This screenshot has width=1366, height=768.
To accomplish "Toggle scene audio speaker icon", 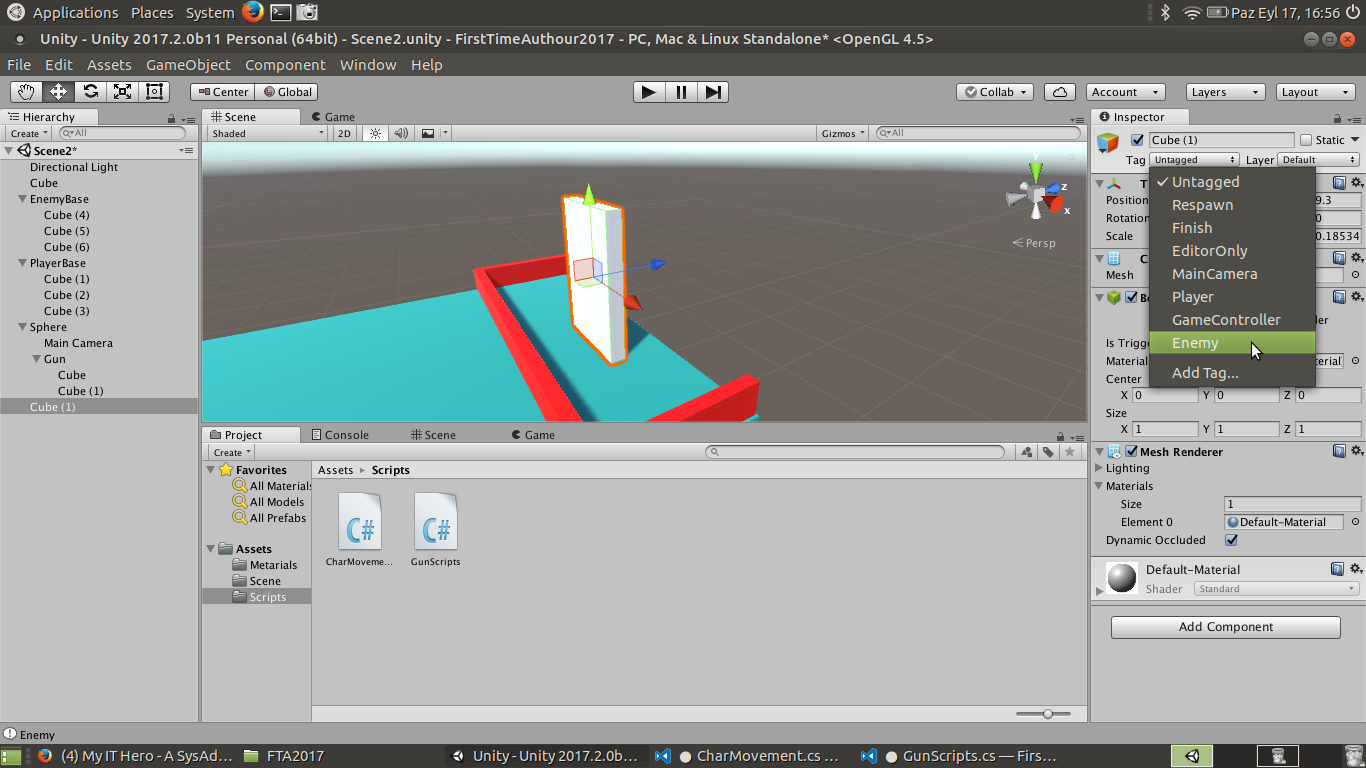I will point(401,133).
